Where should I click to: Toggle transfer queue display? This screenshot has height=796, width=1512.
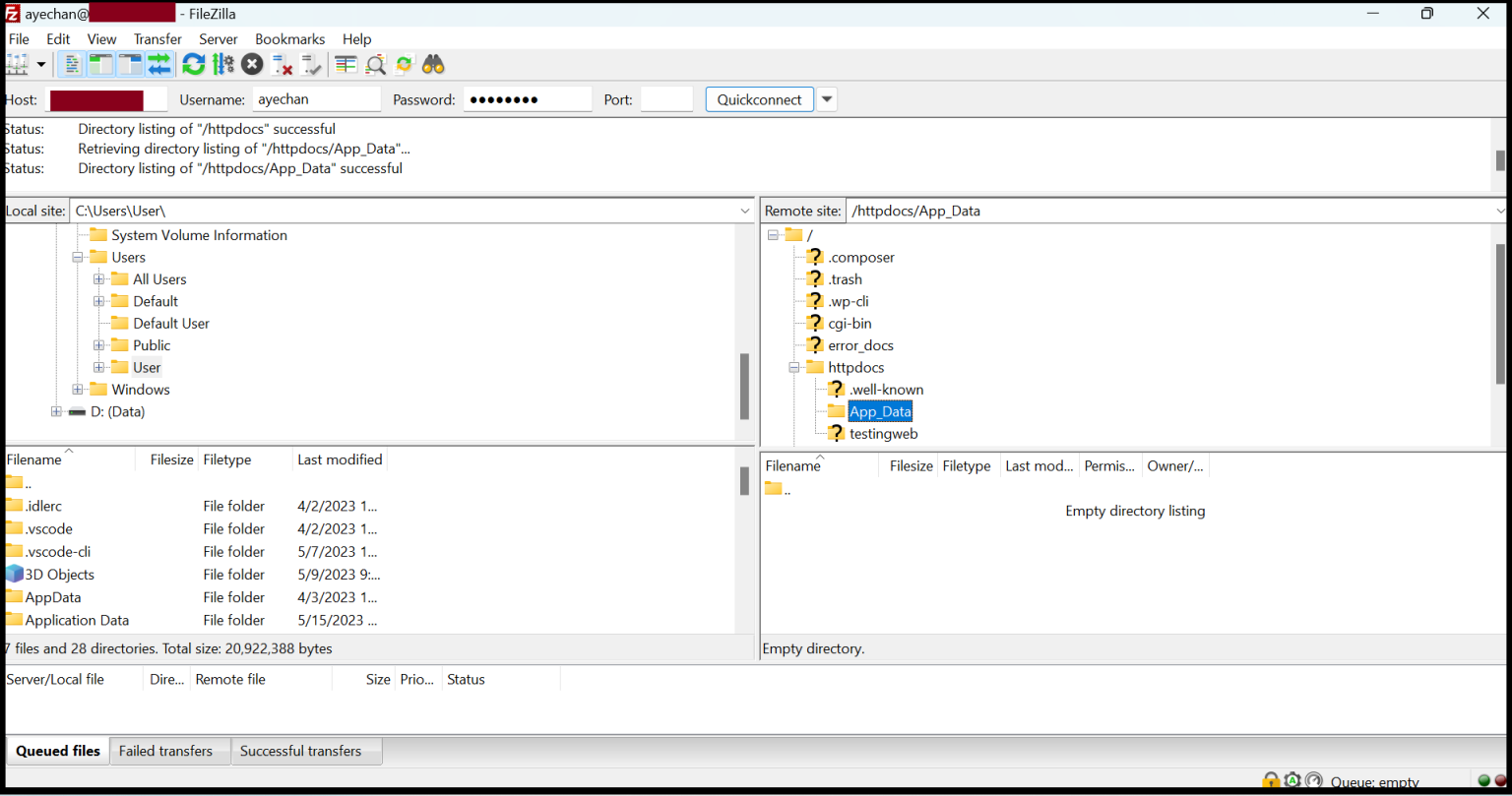point(159,65)
